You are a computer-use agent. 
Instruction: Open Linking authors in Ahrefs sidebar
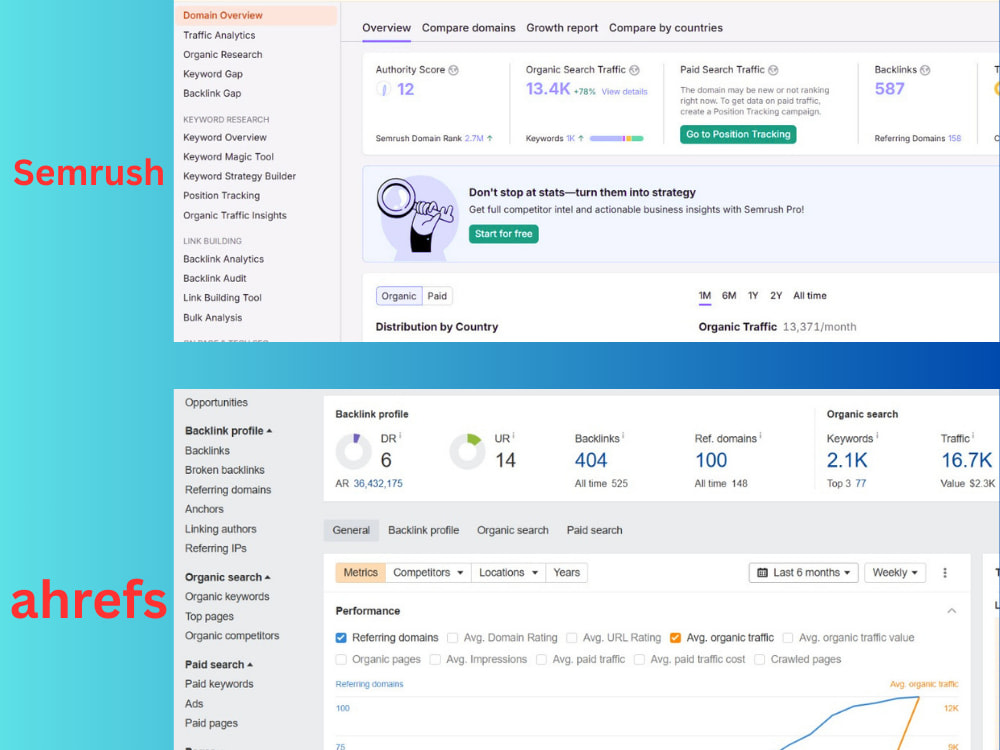pos(221,529)
